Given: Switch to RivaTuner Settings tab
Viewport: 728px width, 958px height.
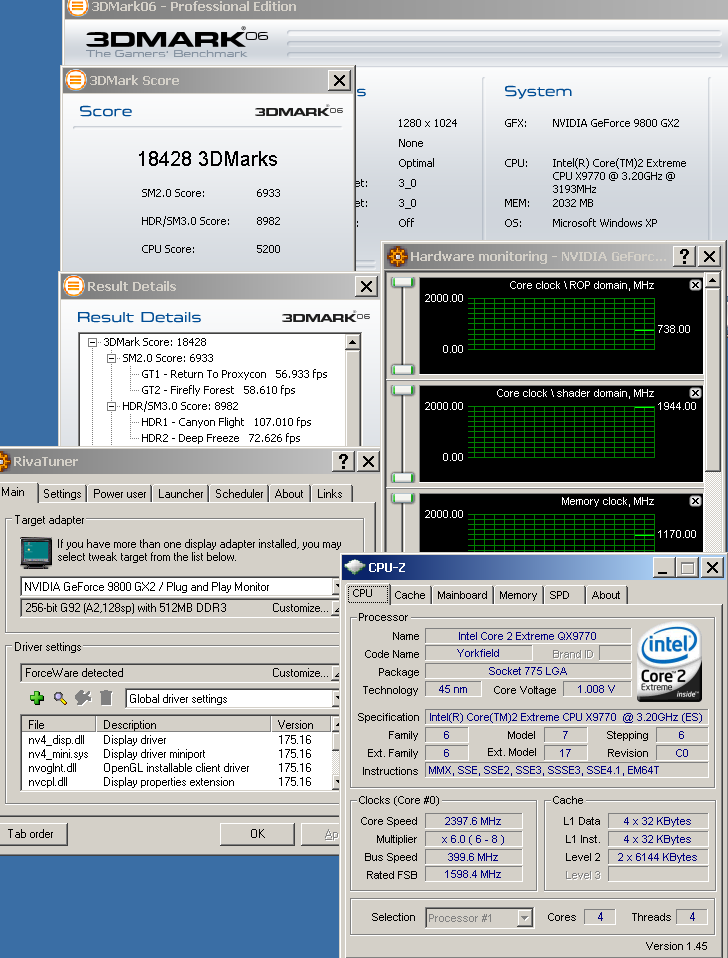Looking at the screenshot, I should [x=62, y=494].
